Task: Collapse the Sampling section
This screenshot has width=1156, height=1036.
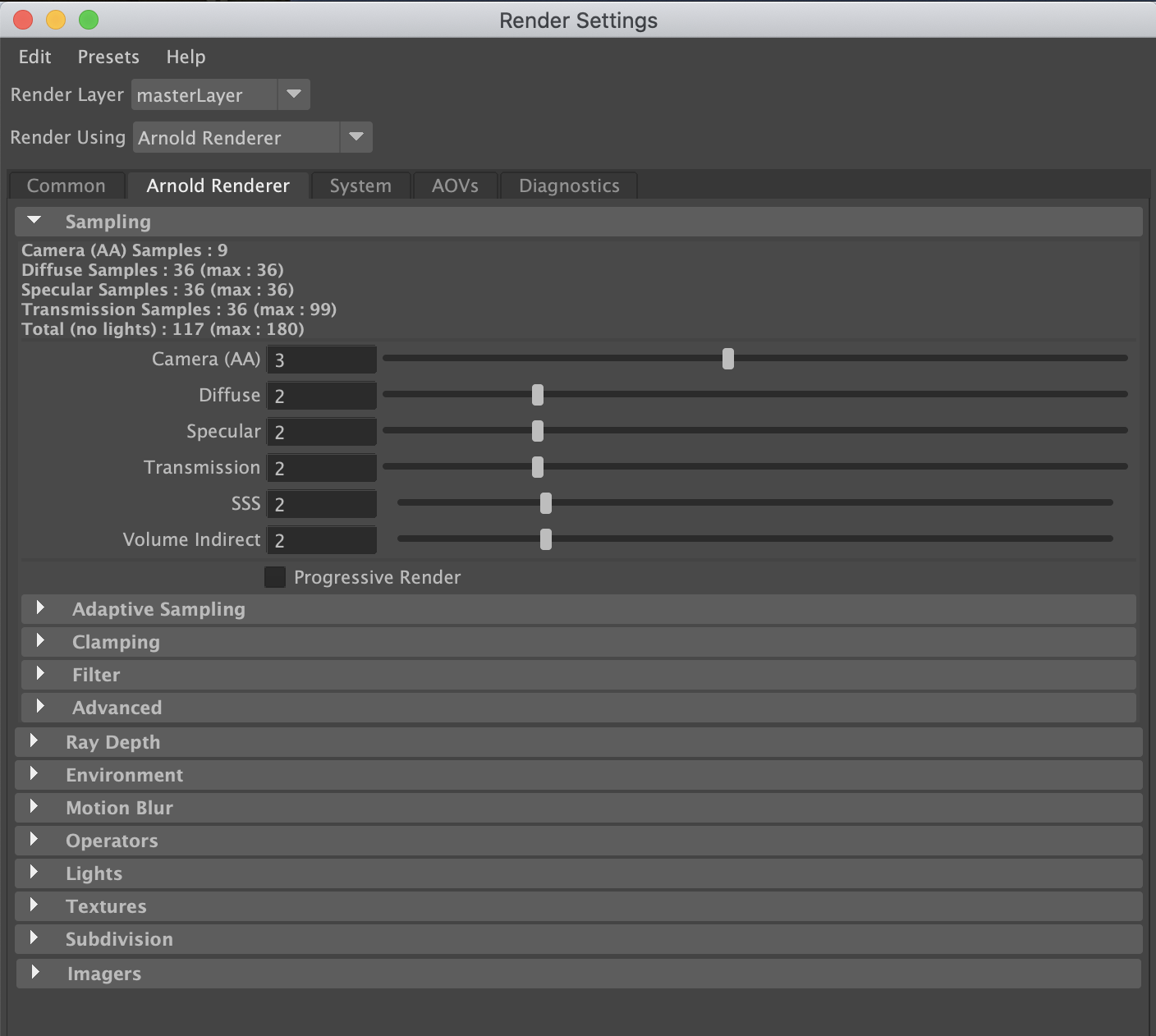Action: coord(34,220)
